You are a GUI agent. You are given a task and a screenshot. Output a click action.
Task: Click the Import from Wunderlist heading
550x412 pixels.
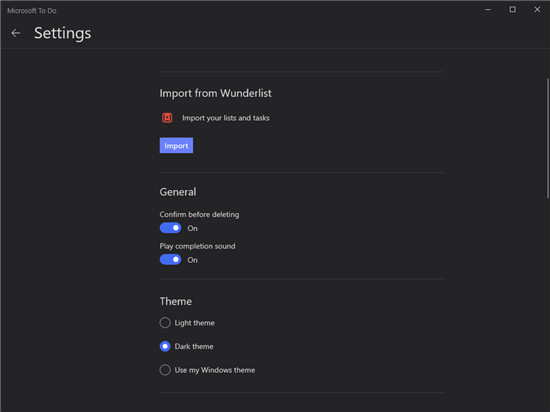215,93
